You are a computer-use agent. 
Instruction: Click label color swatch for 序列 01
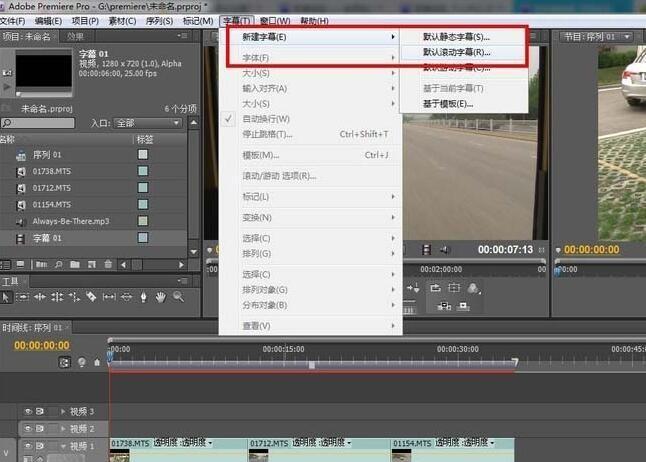pos(143,154)
